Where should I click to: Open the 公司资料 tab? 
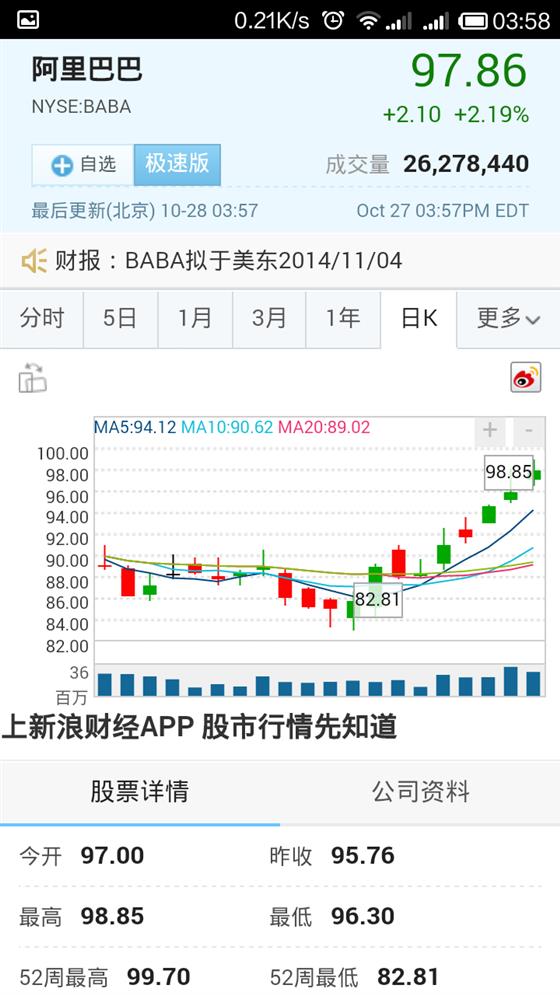[x=420, y=791]
